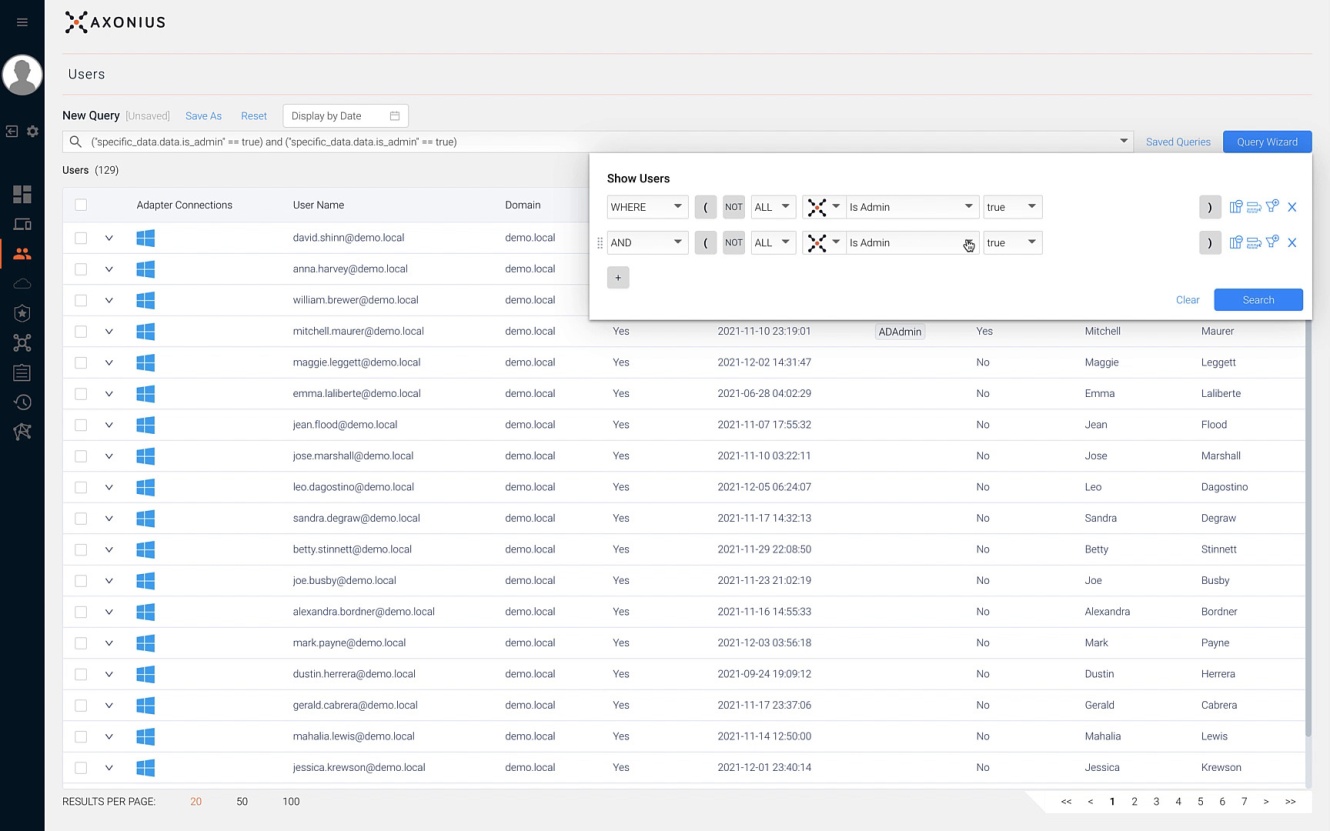1330x831 pixels.
Task: Open the Reports clipboard icon
Action: pos(22,373)
